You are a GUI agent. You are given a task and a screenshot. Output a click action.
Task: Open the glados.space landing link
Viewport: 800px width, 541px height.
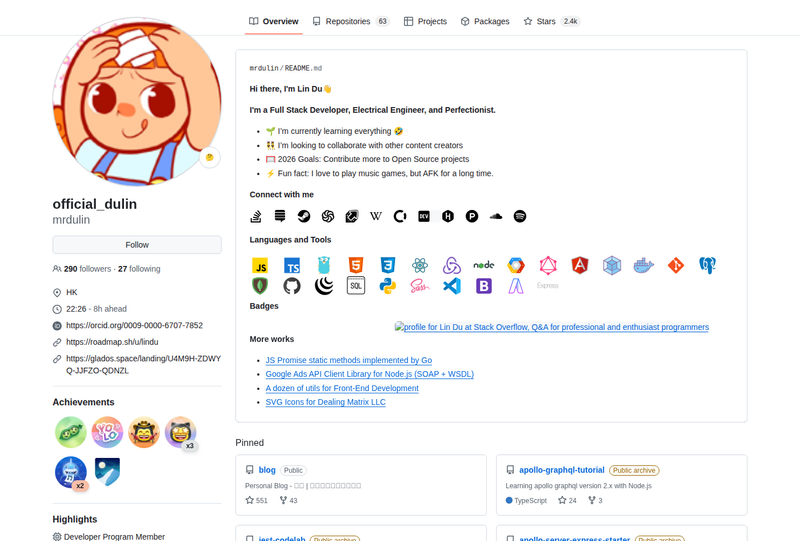143,364
